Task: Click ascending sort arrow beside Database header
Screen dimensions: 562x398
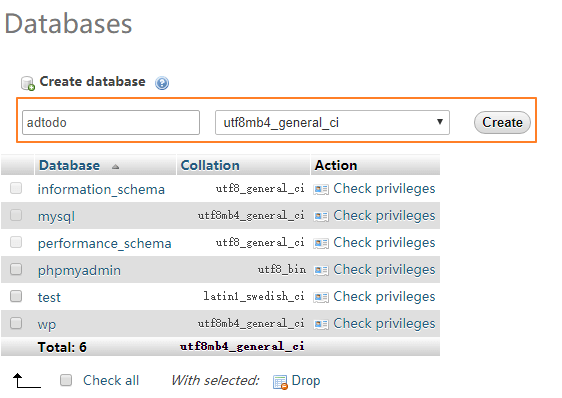Action: (x=115, y=166)
